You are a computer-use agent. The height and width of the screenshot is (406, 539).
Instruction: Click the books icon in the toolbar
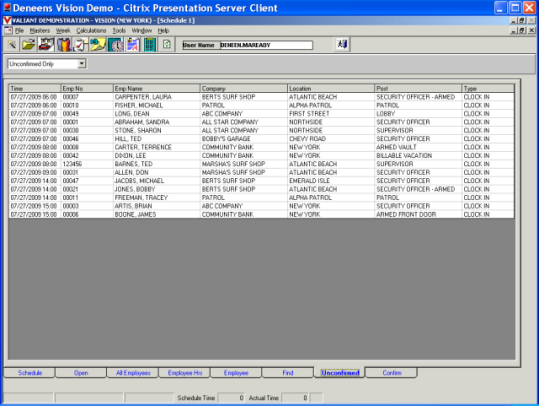click(64, 45)
